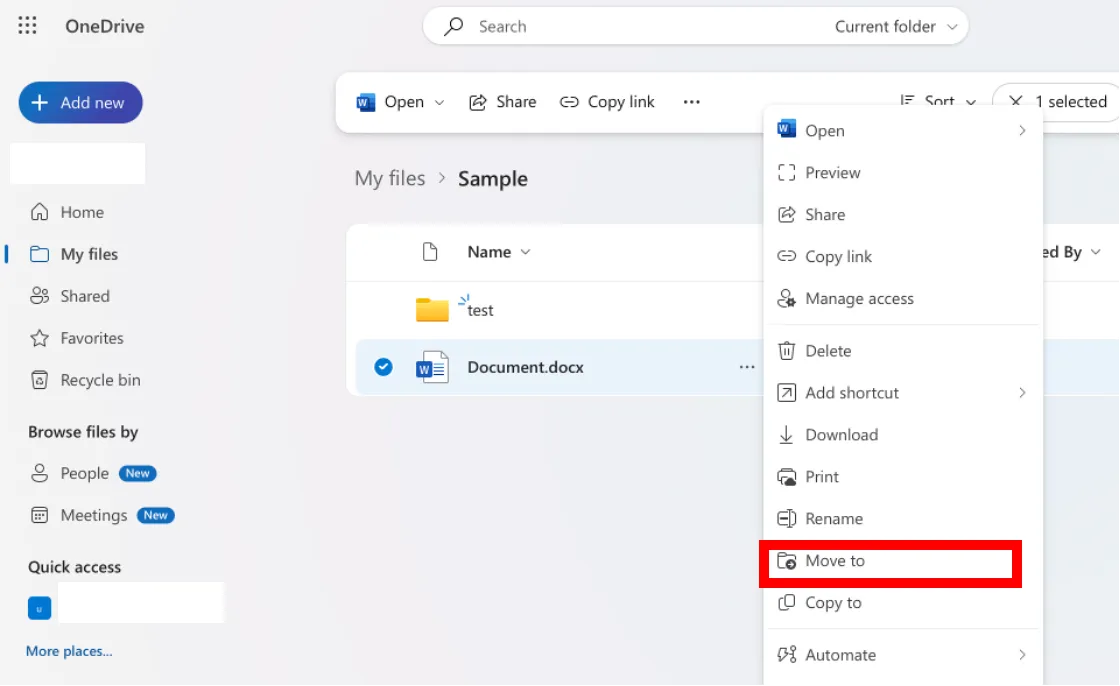Viewport: 1120px width, 686px height.
Task: Open the test folder icon
Action: tap(432, 310)
